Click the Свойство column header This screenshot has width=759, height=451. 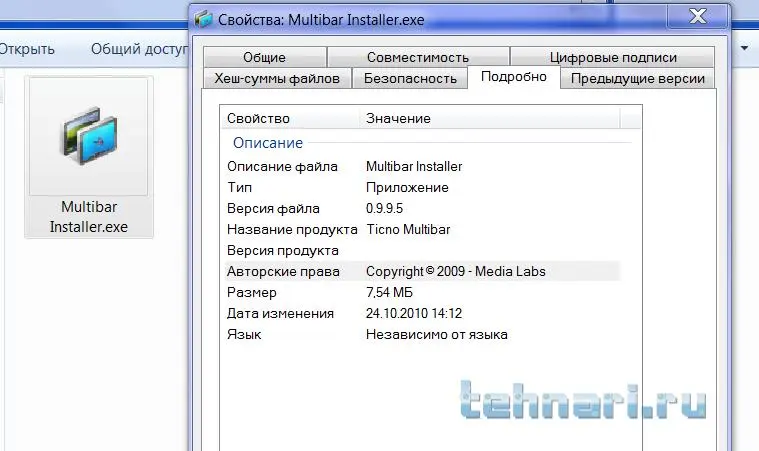[x=290, y=119]
